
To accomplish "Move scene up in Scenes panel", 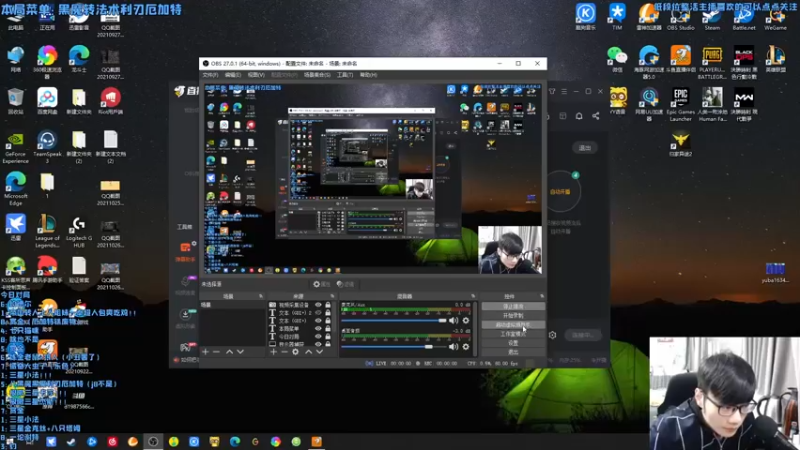I will coord(229,352).
